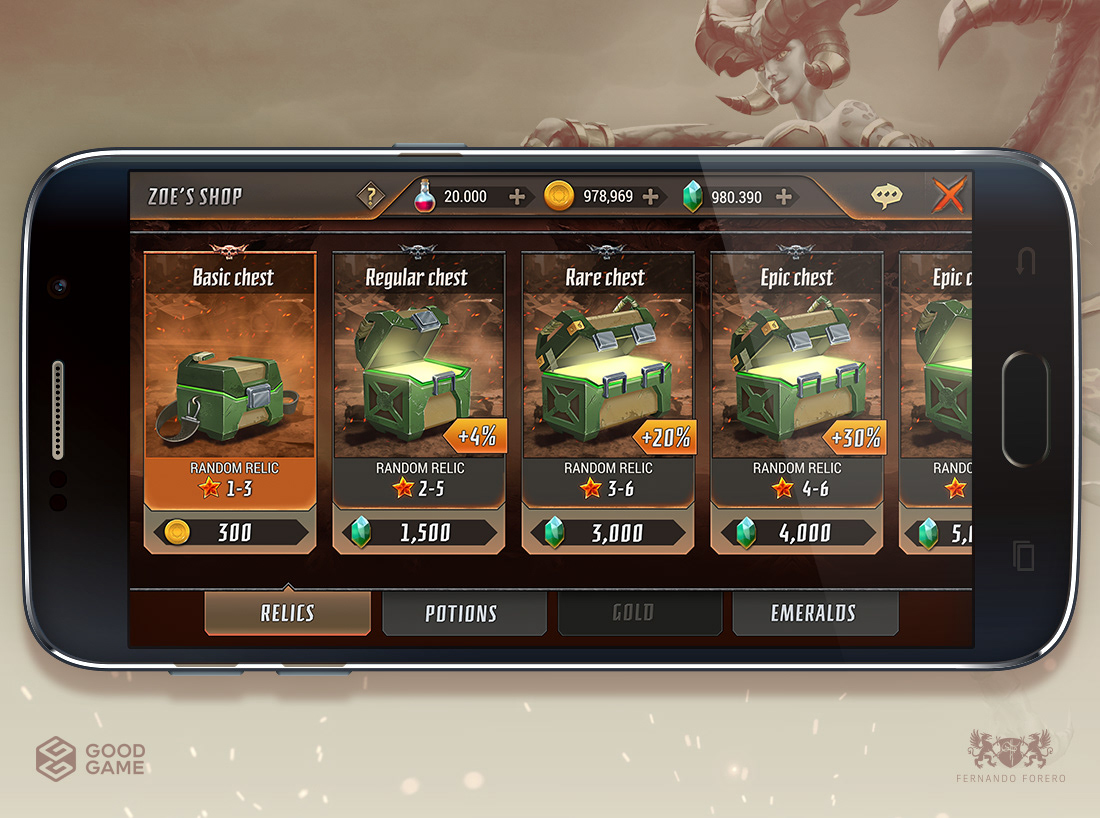The height and width of the screenshot is (818, 1100).
Task: Add more emeralds with plus button
Action: pos(784,197)
